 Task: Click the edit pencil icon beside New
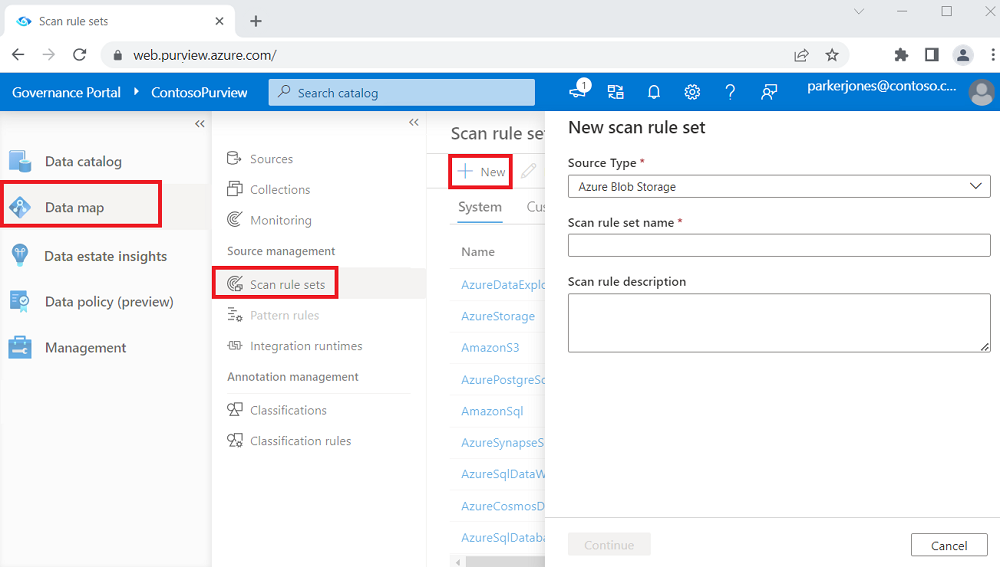pos(529,171)
